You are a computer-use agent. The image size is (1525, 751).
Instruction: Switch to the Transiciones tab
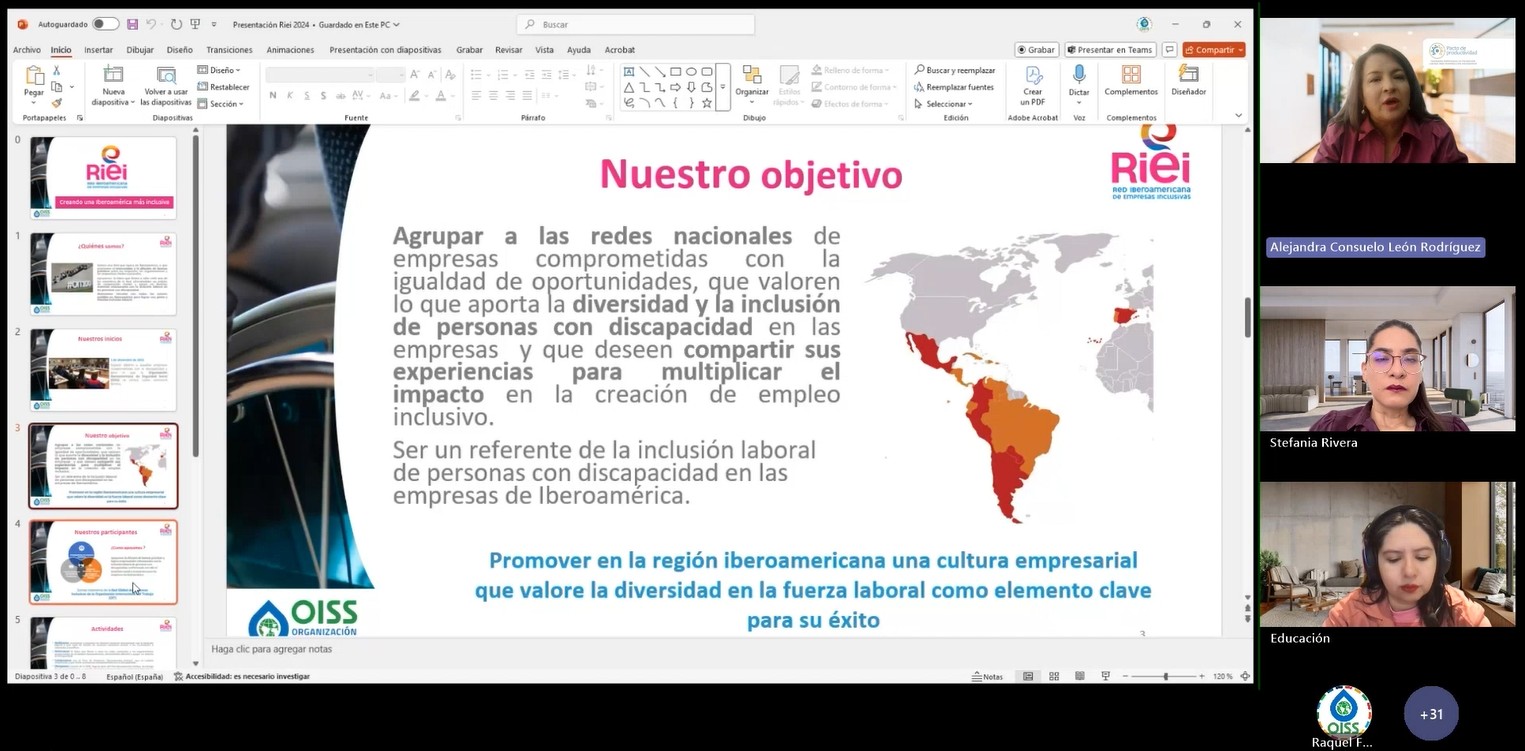[229, 50]
